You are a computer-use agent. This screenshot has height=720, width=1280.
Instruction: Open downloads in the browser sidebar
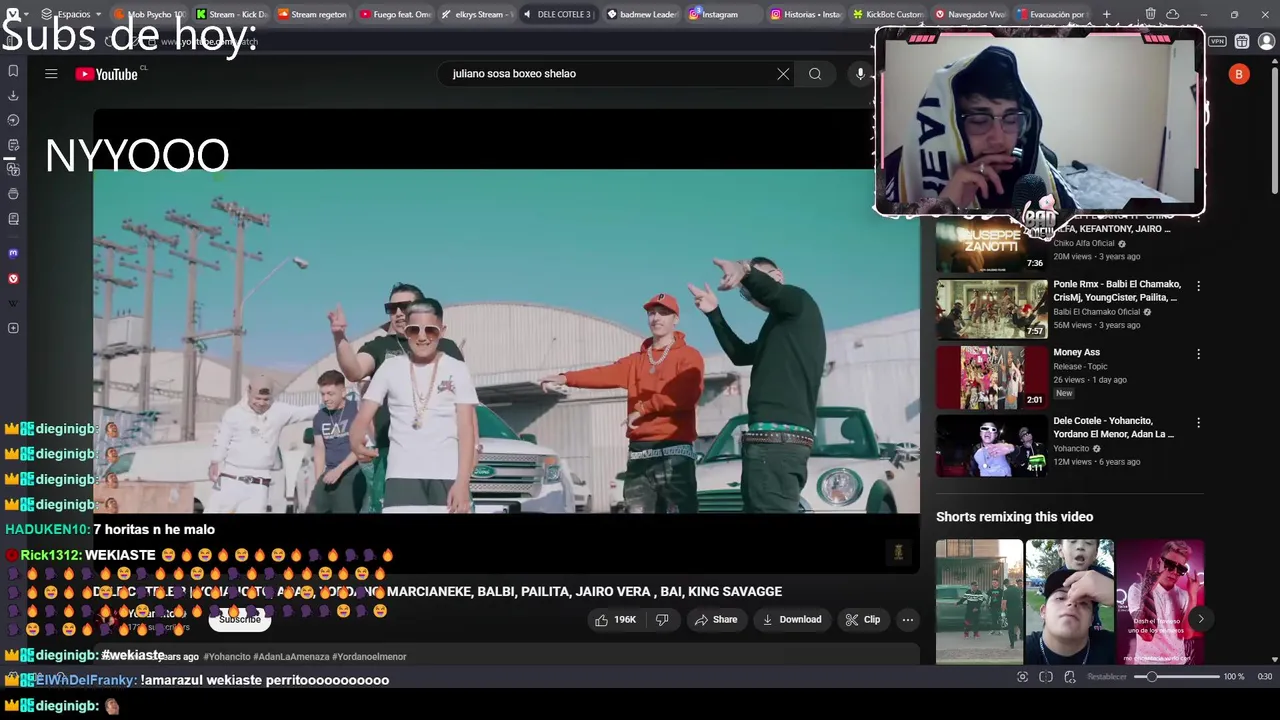click(13, 96)
